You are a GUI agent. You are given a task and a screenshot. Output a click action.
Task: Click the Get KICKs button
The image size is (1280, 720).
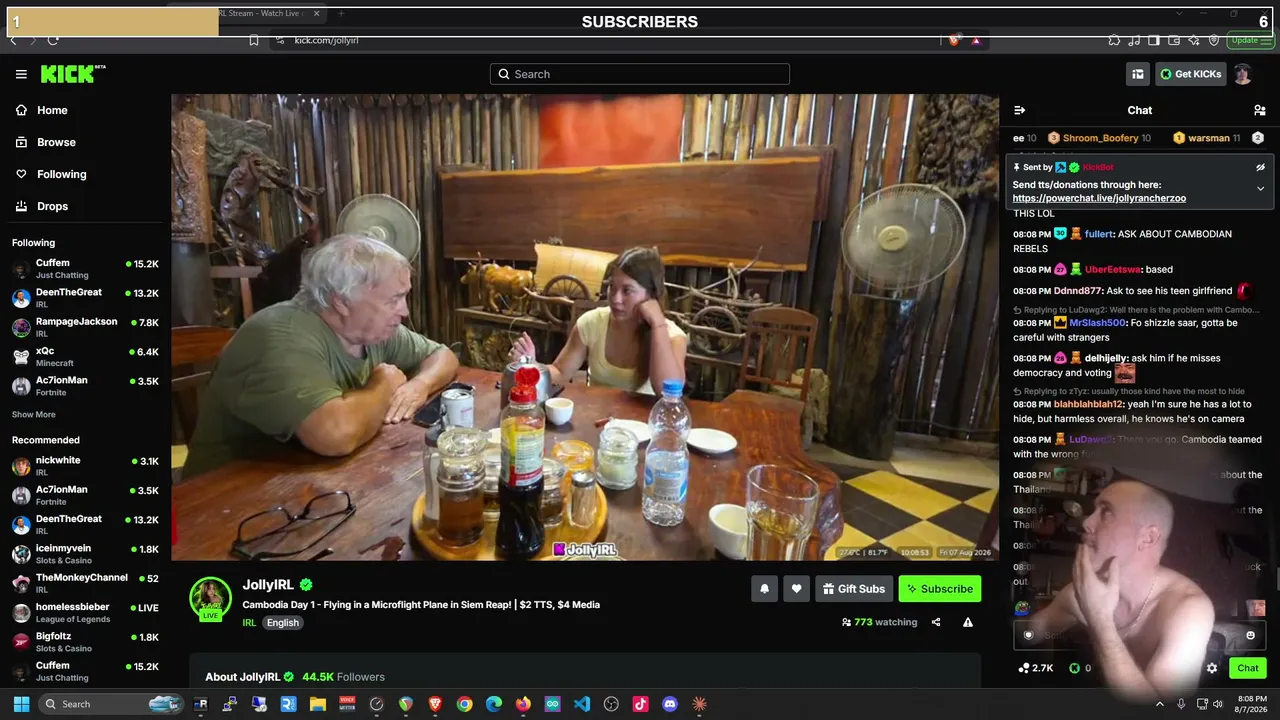tap(1191, 74)
